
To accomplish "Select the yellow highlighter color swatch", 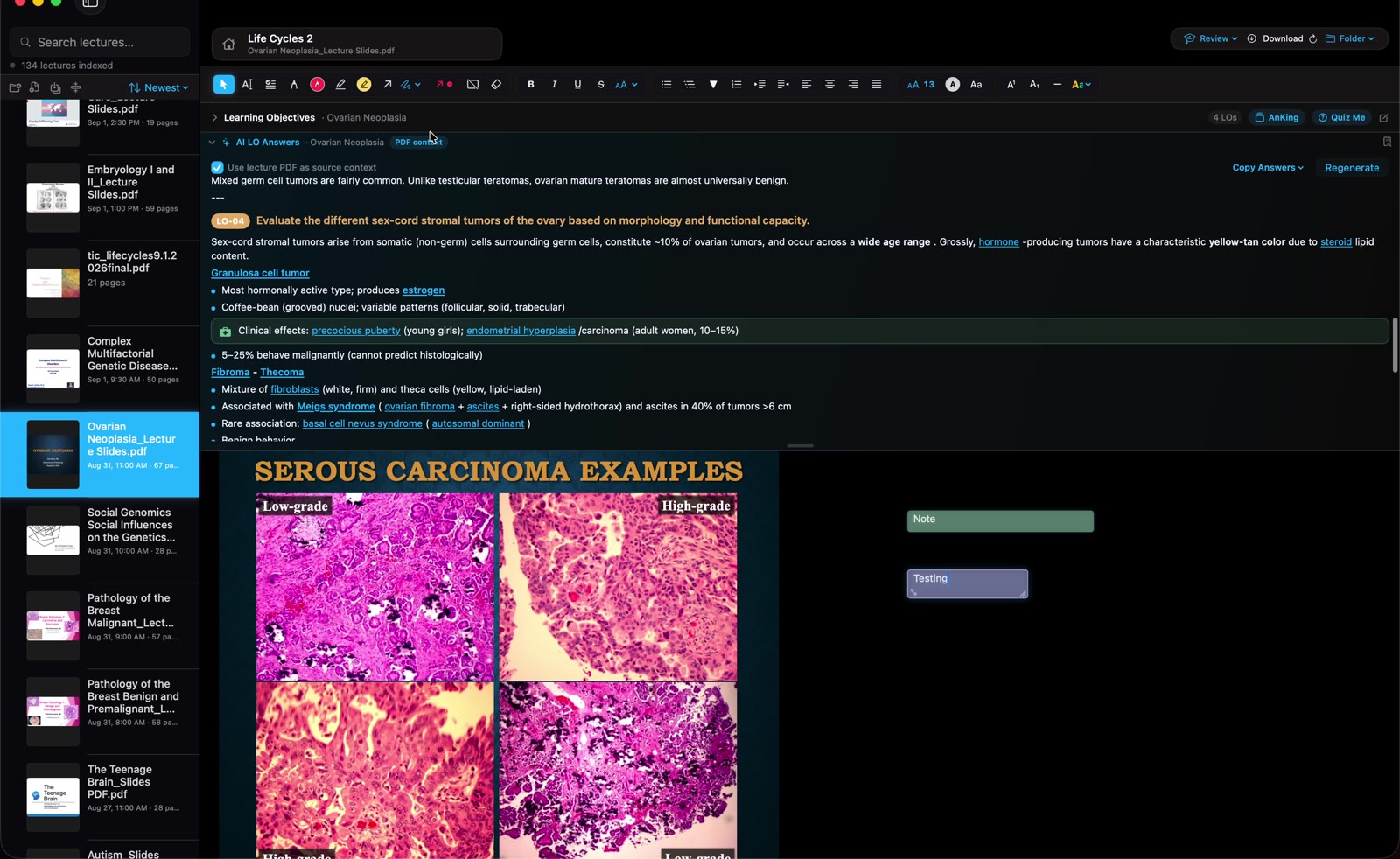I will [x=364, y=85].
